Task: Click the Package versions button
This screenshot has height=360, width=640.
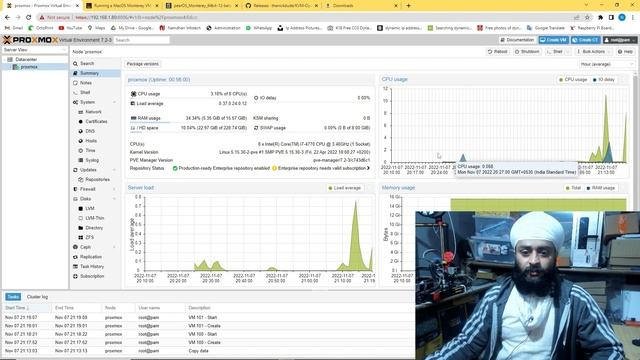Action: click(142, 64)
